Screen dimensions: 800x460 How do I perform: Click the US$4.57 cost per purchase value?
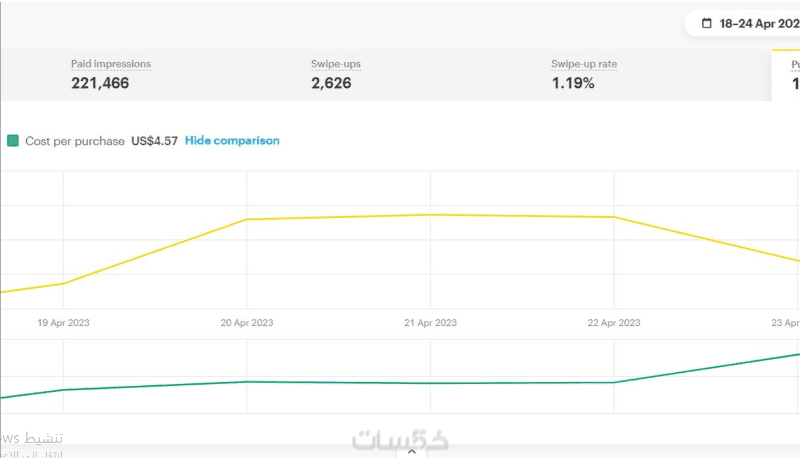[154, 141]
